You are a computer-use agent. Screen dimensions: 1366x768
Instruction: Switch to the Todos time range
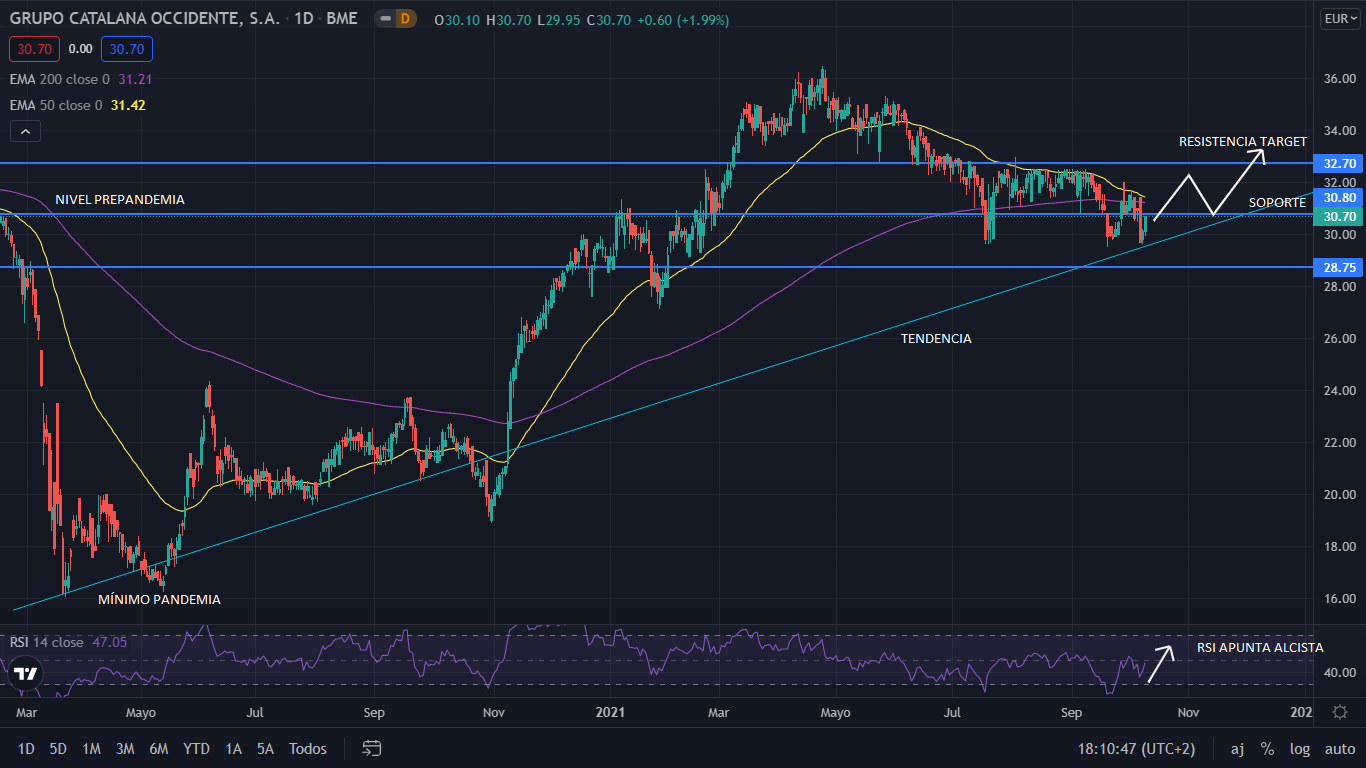[x=308, y=748]
